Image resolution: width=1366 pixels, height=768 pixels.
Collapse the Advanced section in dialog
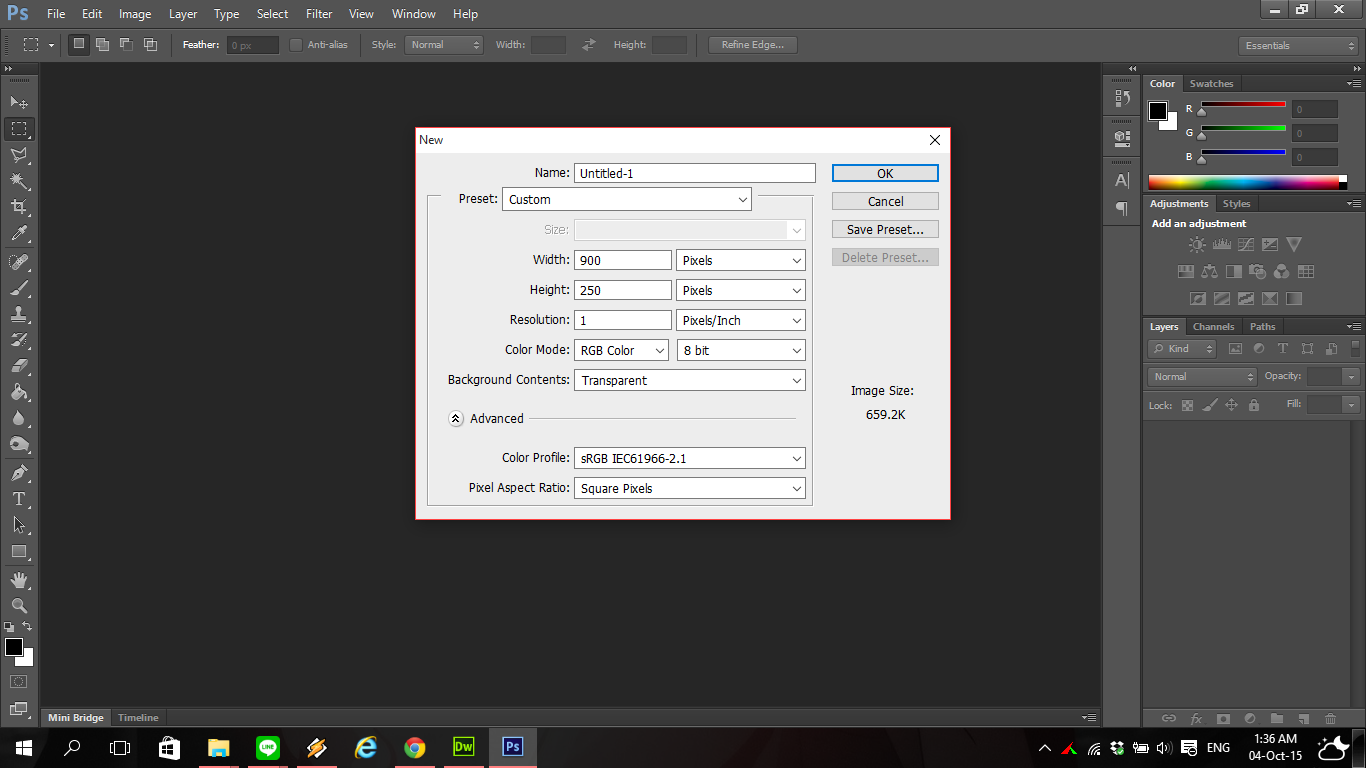coord(456,419)
